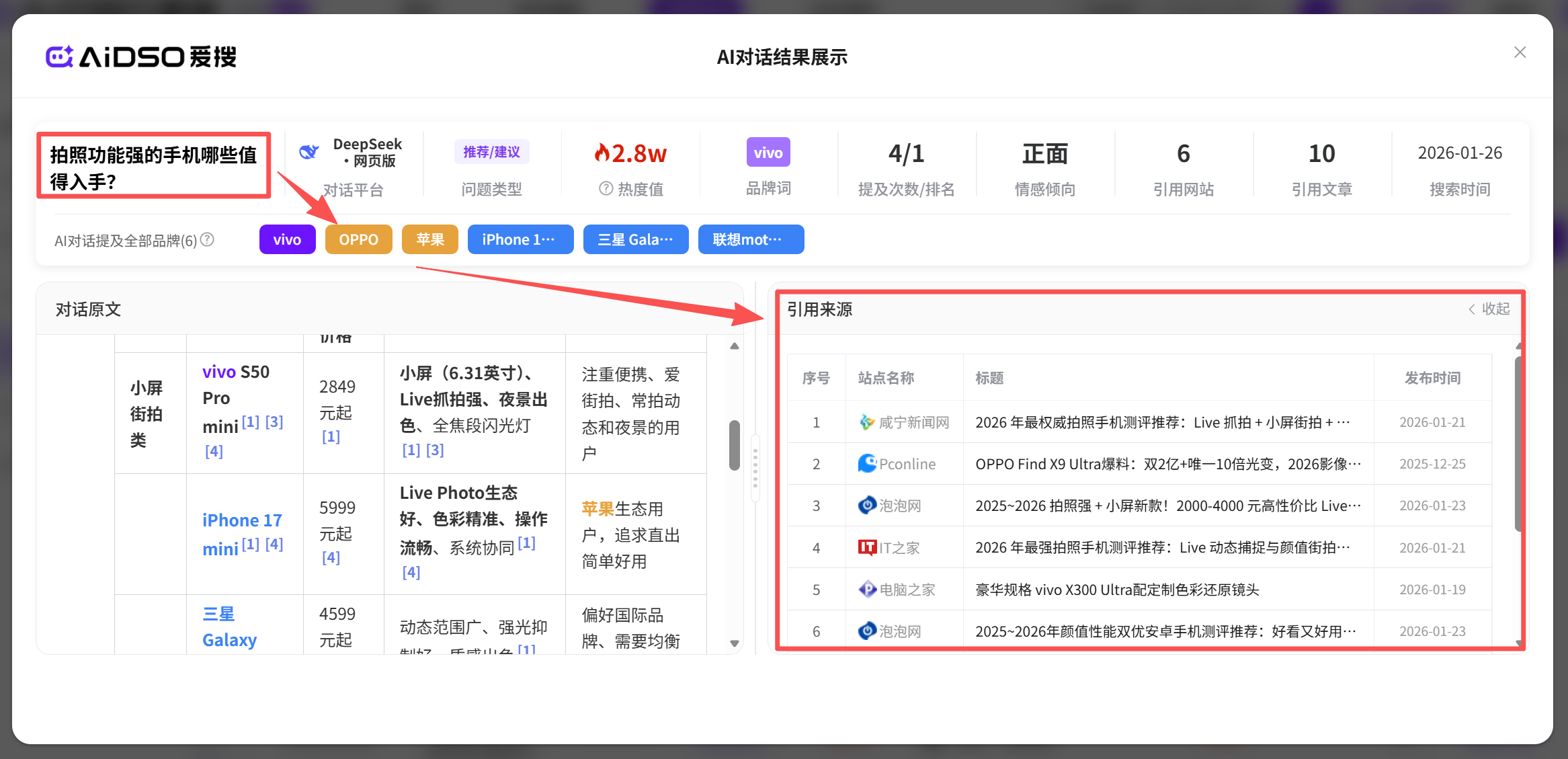
Task: Select the OPPO brand tag
Action: click(358, 239)
